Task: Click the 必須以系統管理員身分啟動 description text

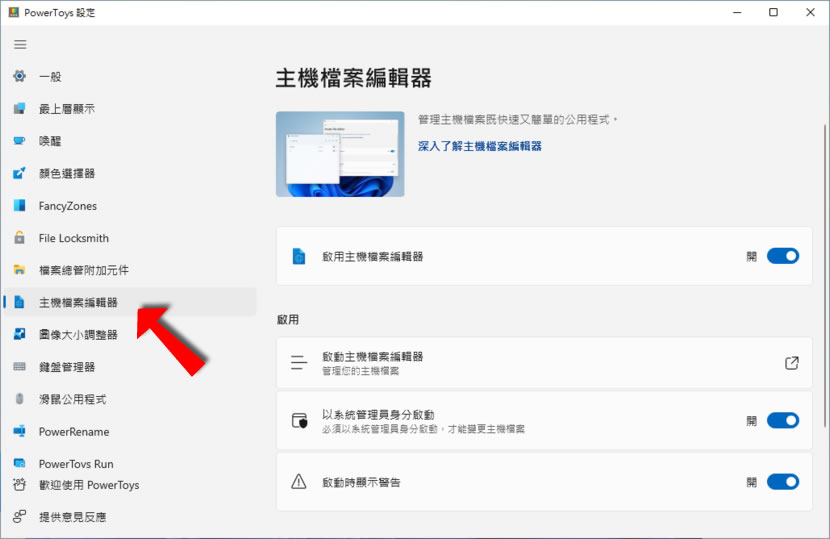Action: coord(423,429)
